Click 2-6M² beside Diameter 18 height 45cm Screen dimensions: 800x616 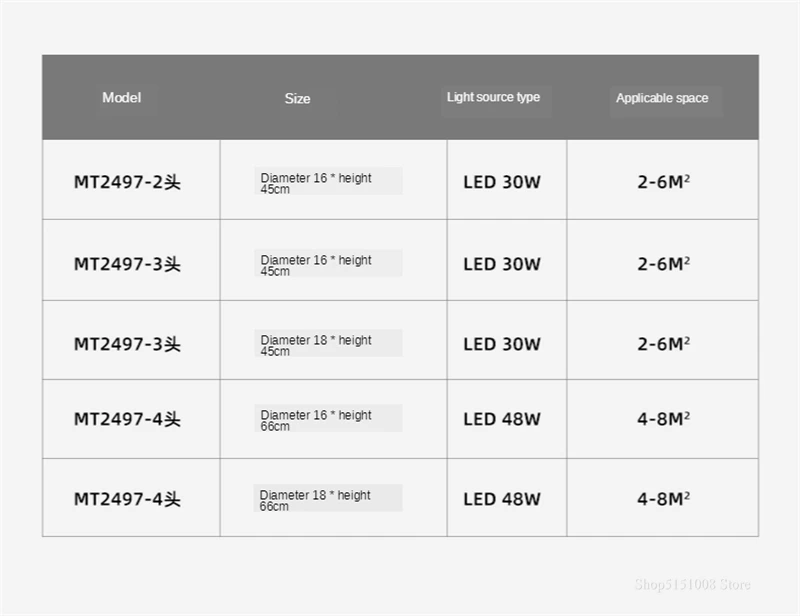click(x=663, y=344)
